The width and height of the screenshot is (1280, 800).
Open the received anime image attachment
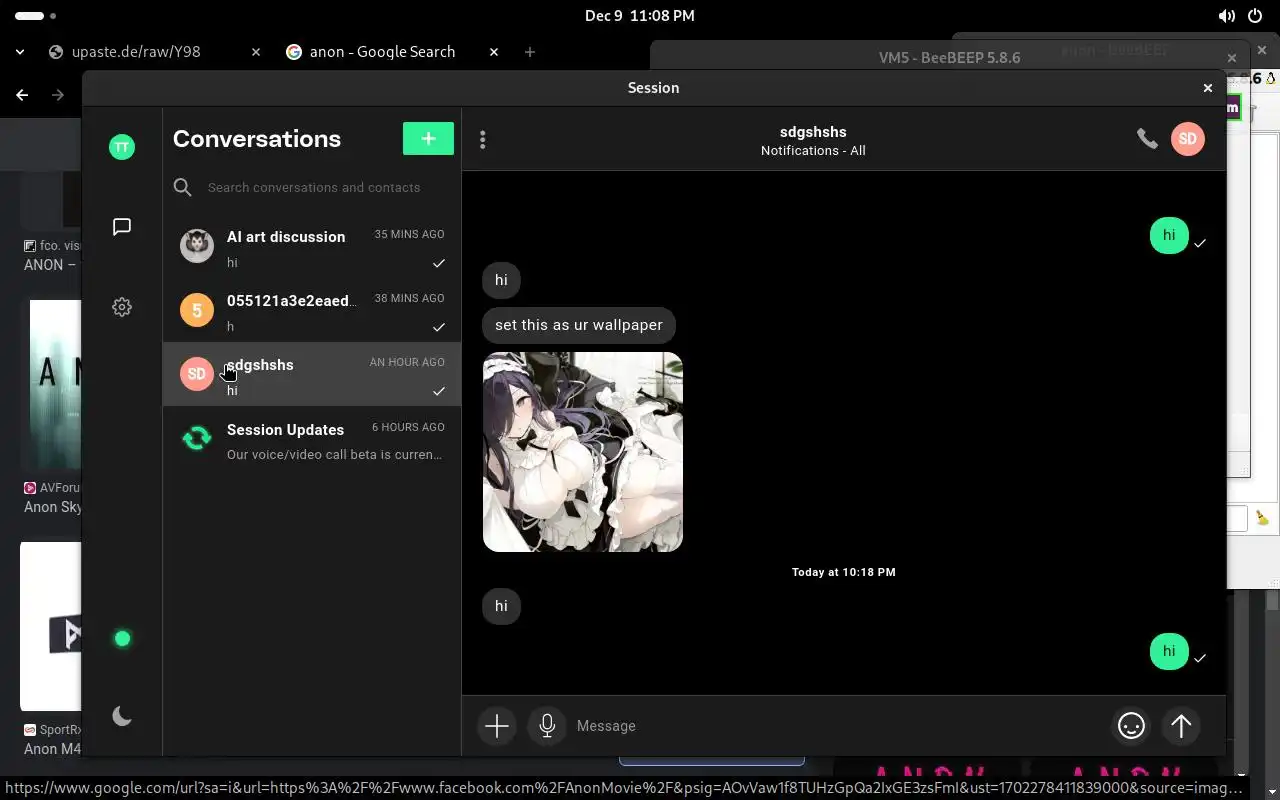pyautogui.click(x=583, y=451)
